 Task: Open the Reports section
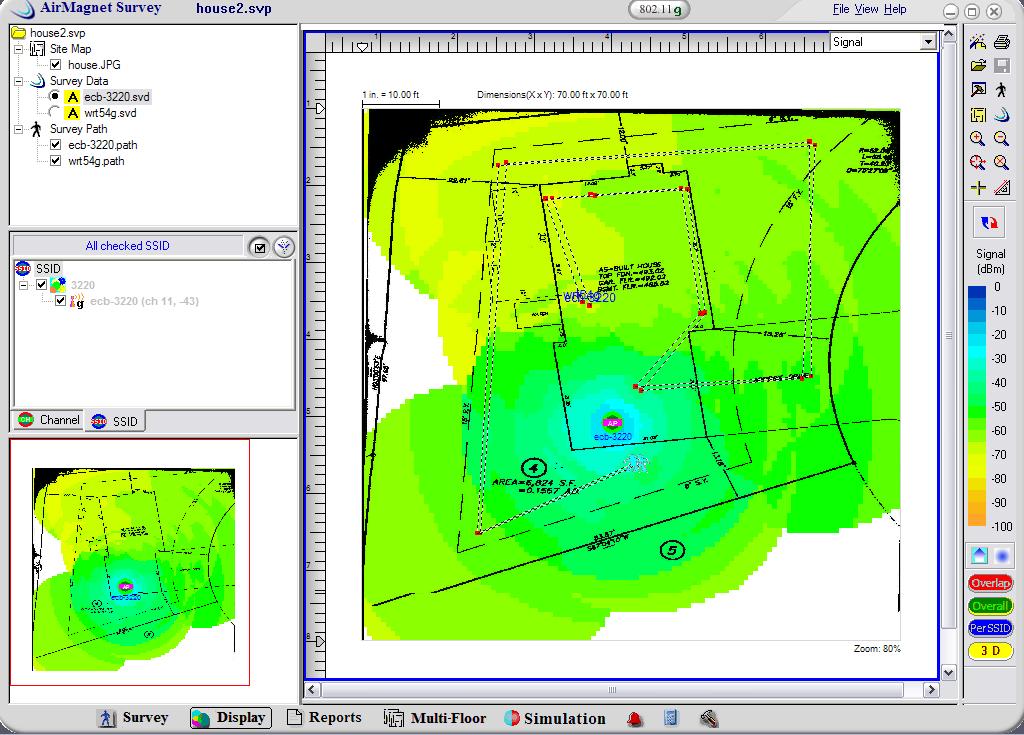(x=325, y=717)
